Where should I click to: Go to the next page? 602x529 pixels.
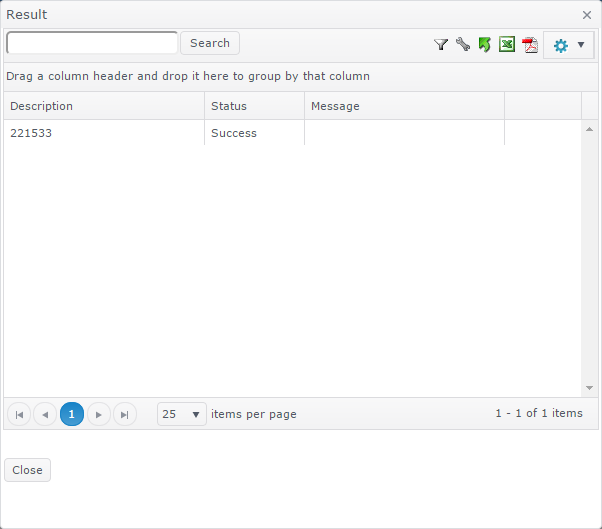pos(99,414)
